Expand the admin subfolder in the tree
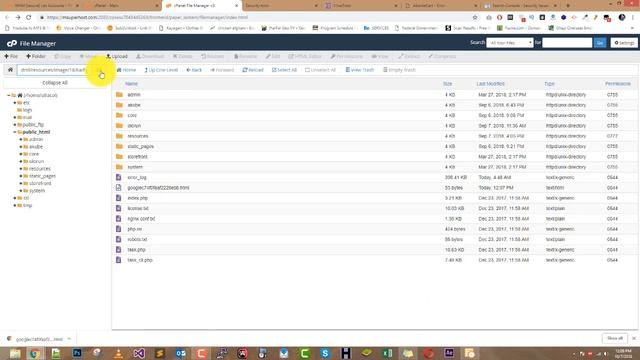Image resolution: width=640 pixels, height=360 pixels. [21, 140]
